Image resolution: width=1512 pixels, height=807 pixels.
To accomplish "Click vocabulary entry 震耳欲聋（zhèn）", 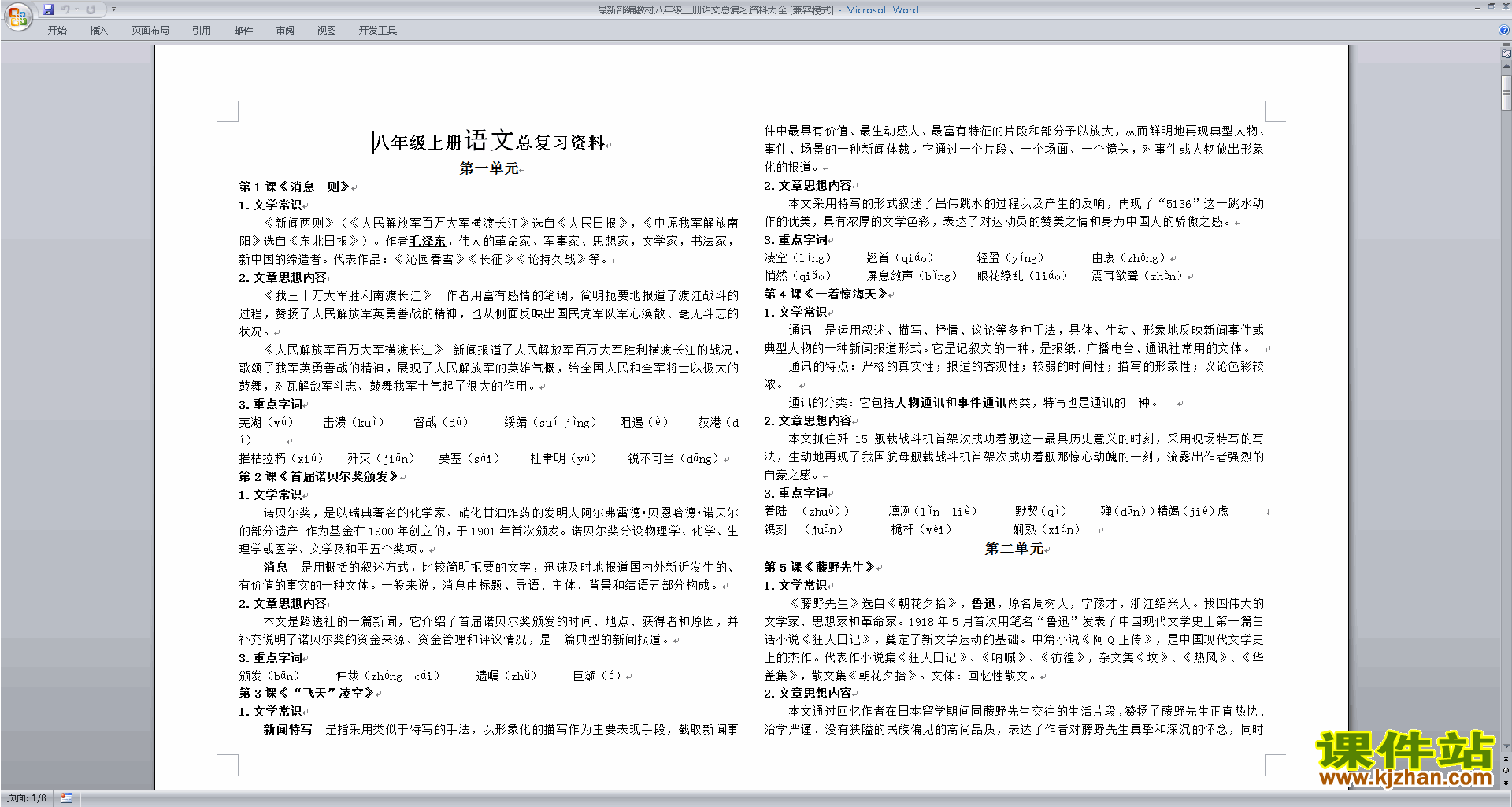I will click(1137, 276).
